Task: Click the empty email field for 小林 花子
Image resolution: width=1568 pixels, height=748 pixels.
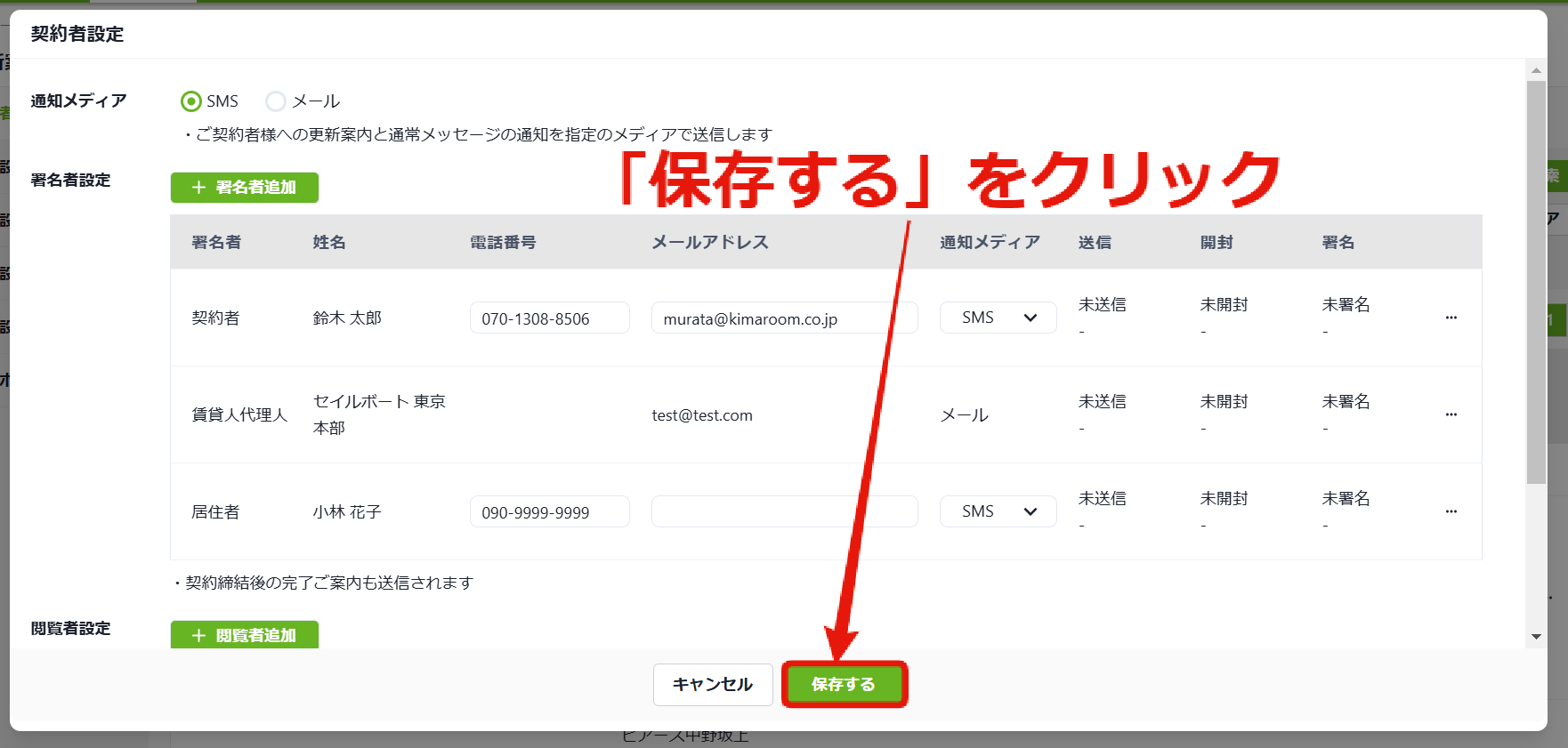Action: coord(785,512)
